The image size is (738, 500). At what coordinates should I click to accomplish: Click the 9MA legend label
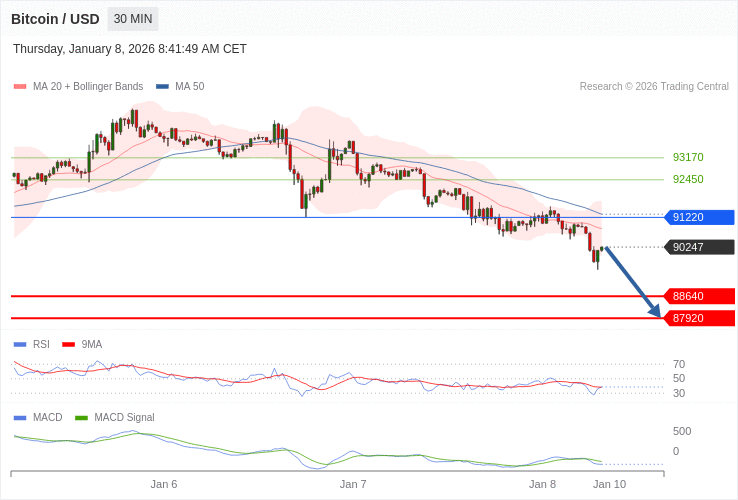tap(92, 345)
